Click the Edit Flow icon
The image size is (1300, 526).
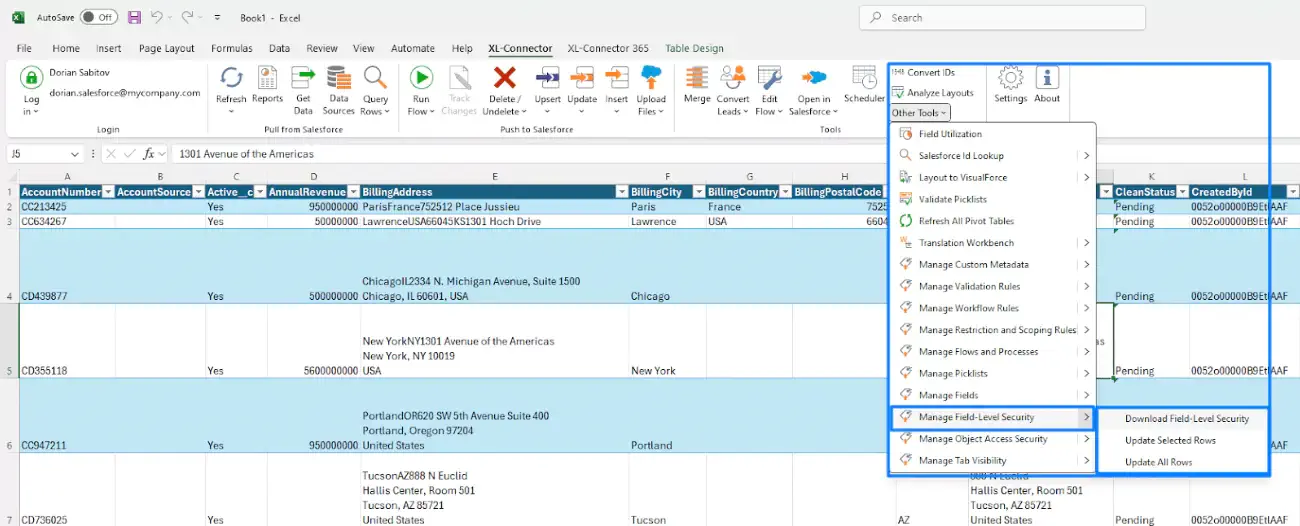pyautogui.click(x=769, y=78)
